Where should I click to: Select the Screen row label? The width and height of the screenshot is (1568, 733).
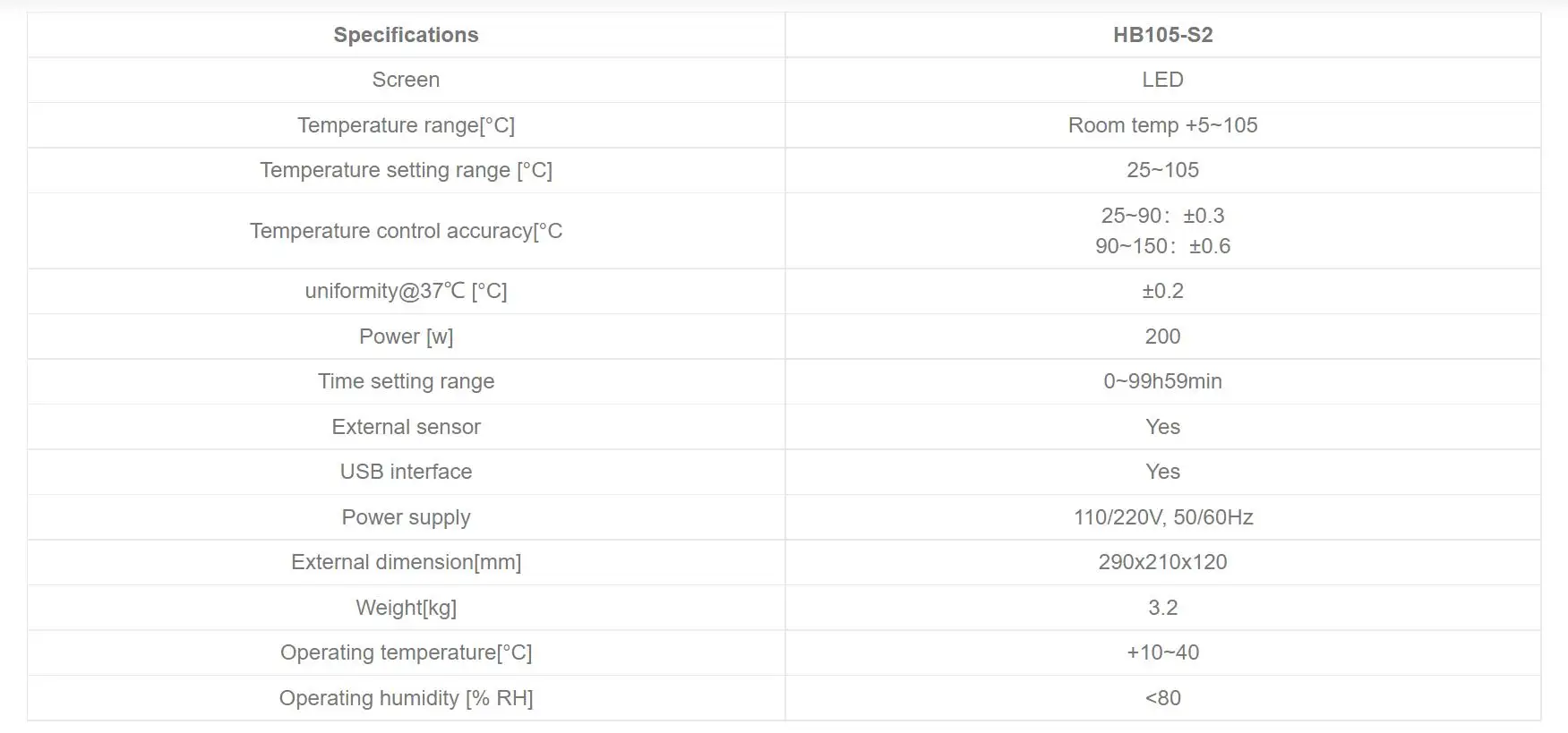pos(406,80)
